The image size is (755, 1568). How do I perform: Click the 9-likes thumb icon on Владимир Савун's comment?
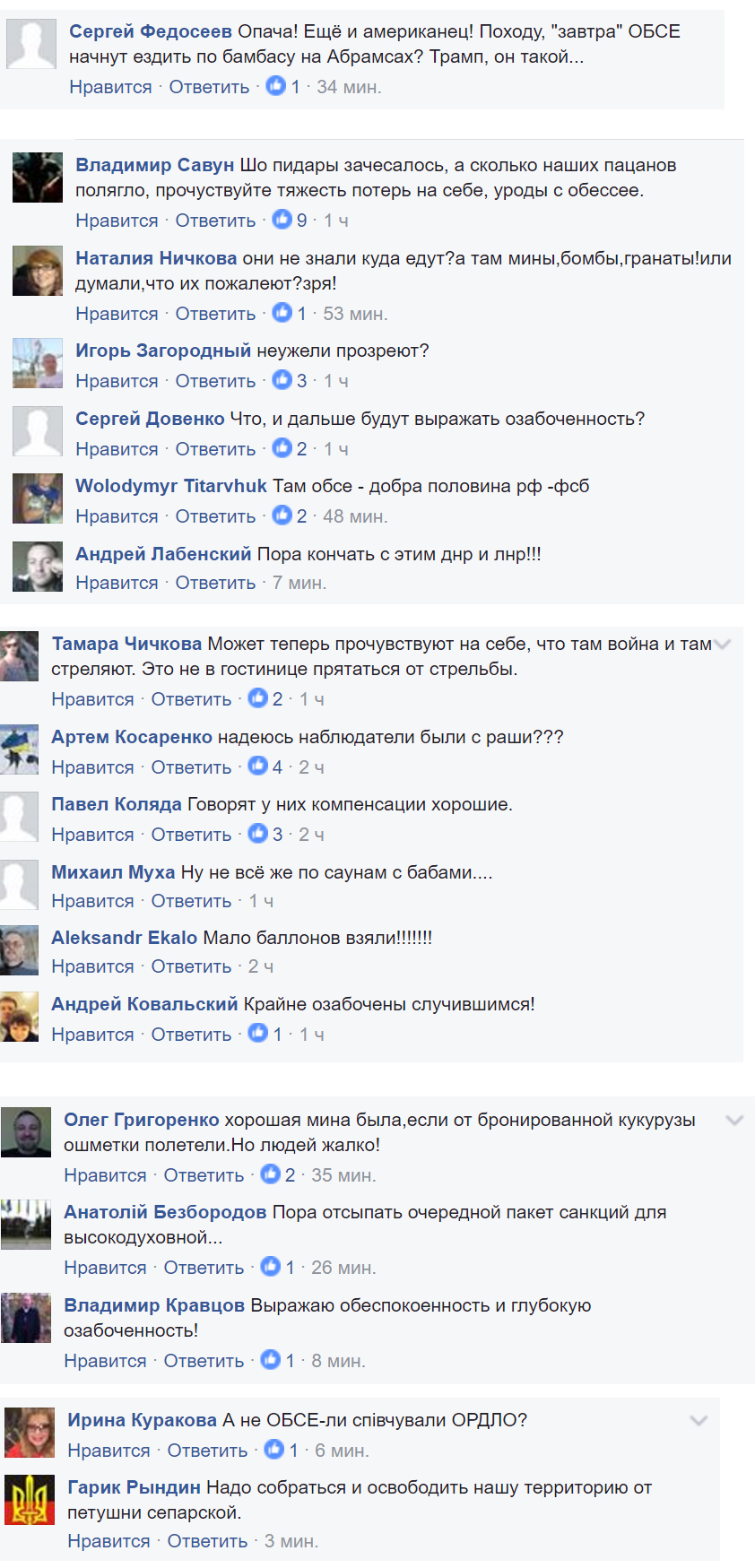282,219
